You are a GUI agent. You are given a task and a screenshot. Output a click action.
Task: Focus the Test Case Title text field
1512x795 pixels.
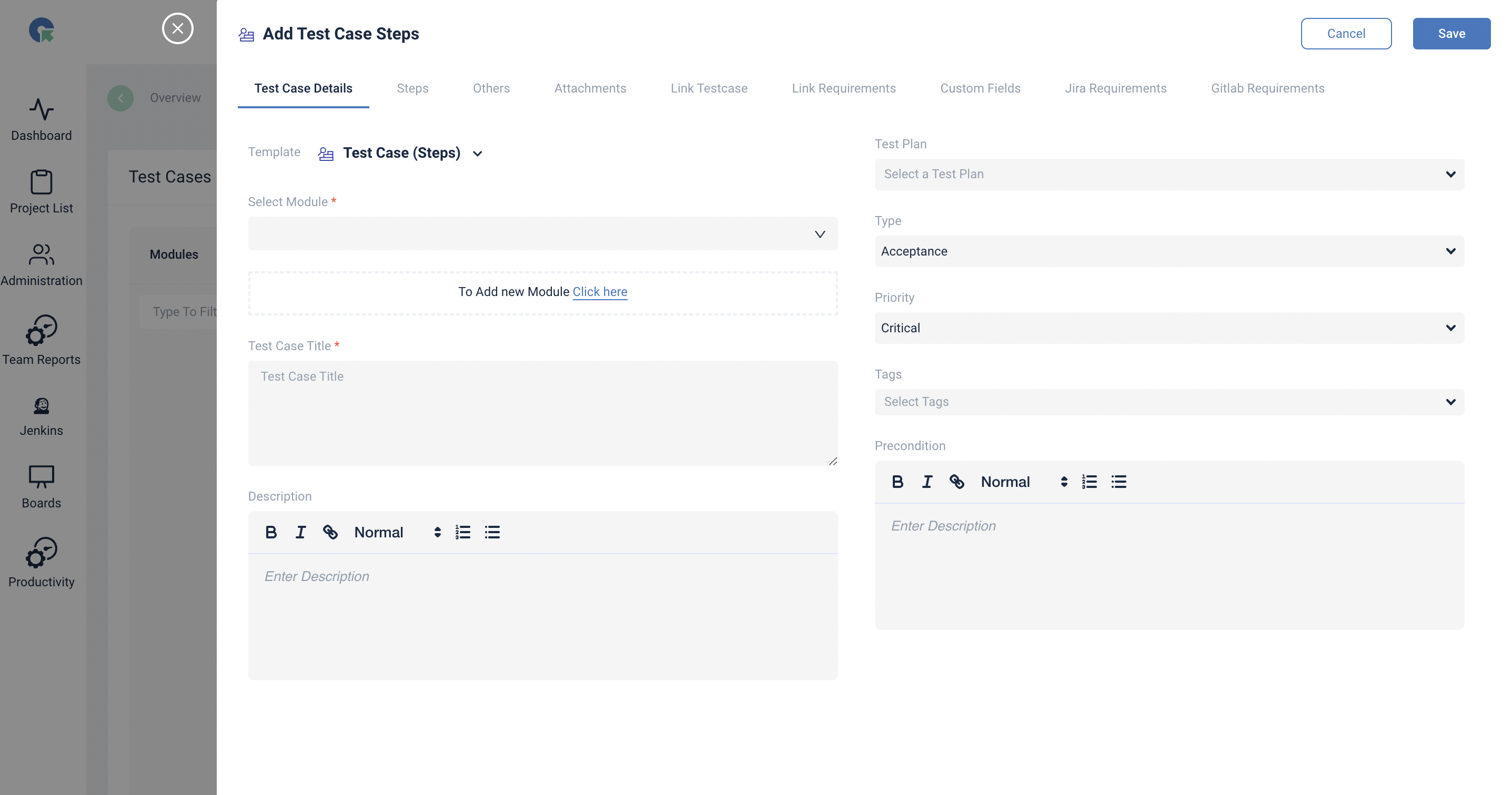click(x=542, y=412)
